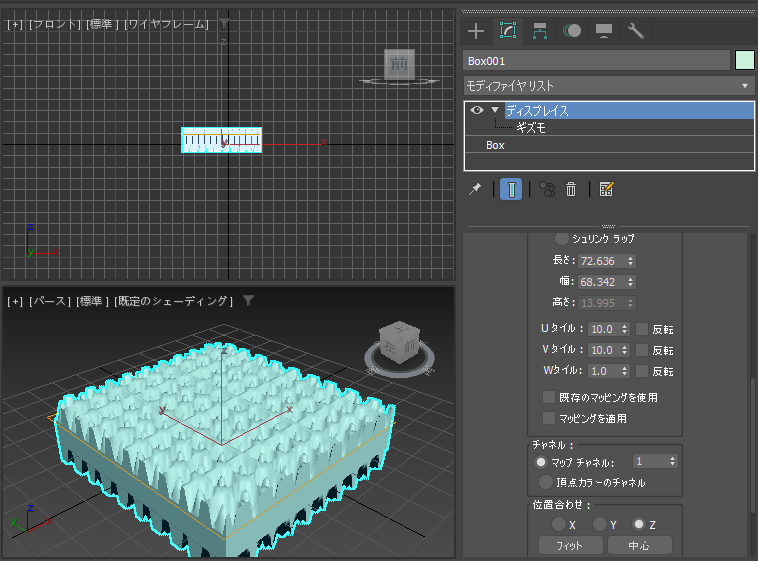Click the Make Unique icon
Screen dimensions: 758x561
pyautogui.click(x=547, y=189)
